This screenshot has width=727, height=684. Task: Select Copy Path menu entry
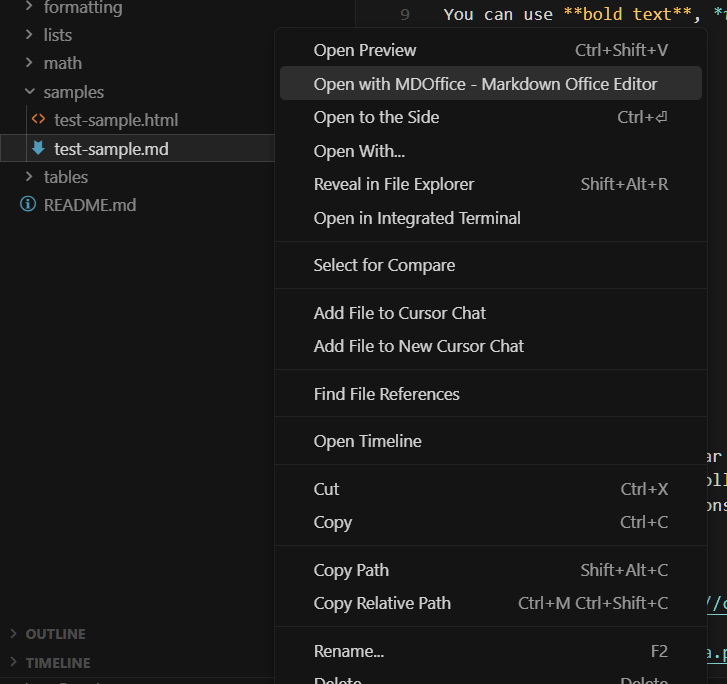click(491, 570)
